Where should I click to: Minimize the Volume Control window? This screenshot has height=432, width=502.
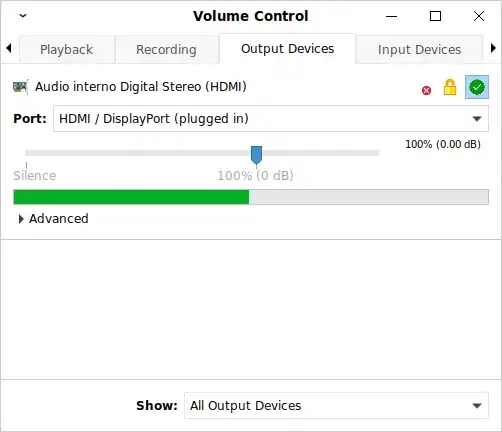pos(391,16)
